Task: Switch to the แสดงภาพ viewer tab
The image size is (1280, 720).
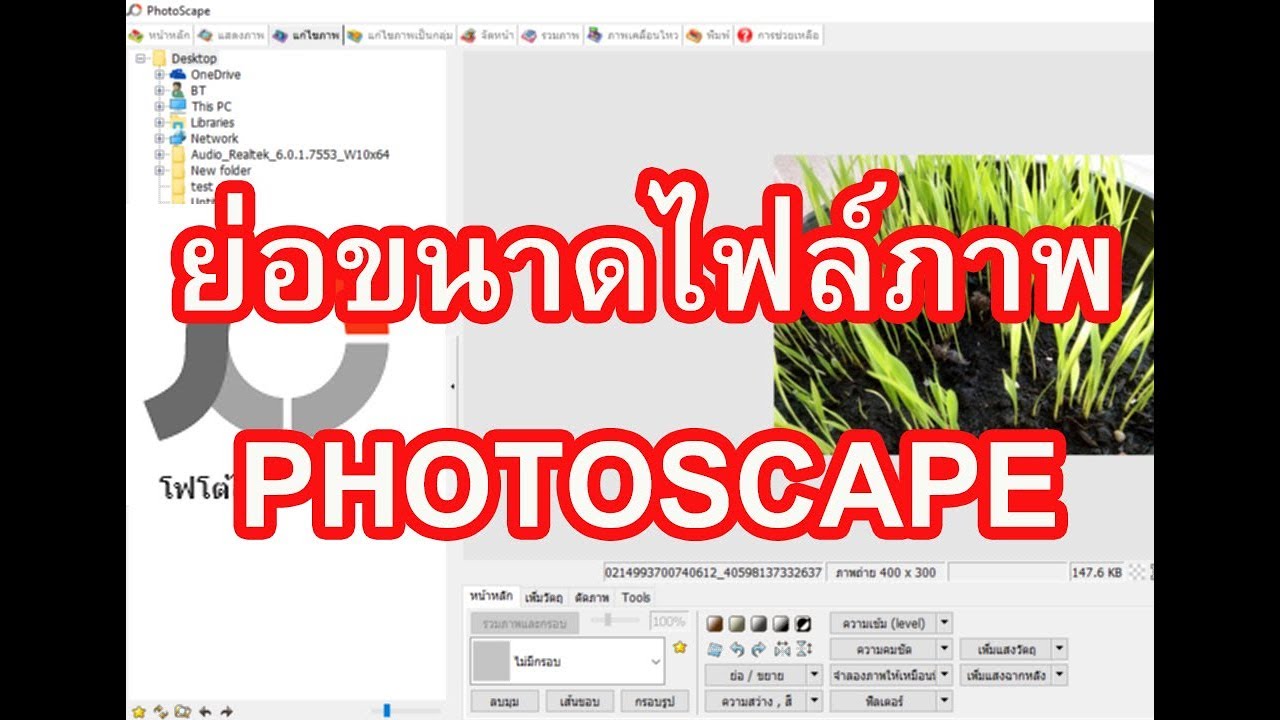Action: (231, 35)
